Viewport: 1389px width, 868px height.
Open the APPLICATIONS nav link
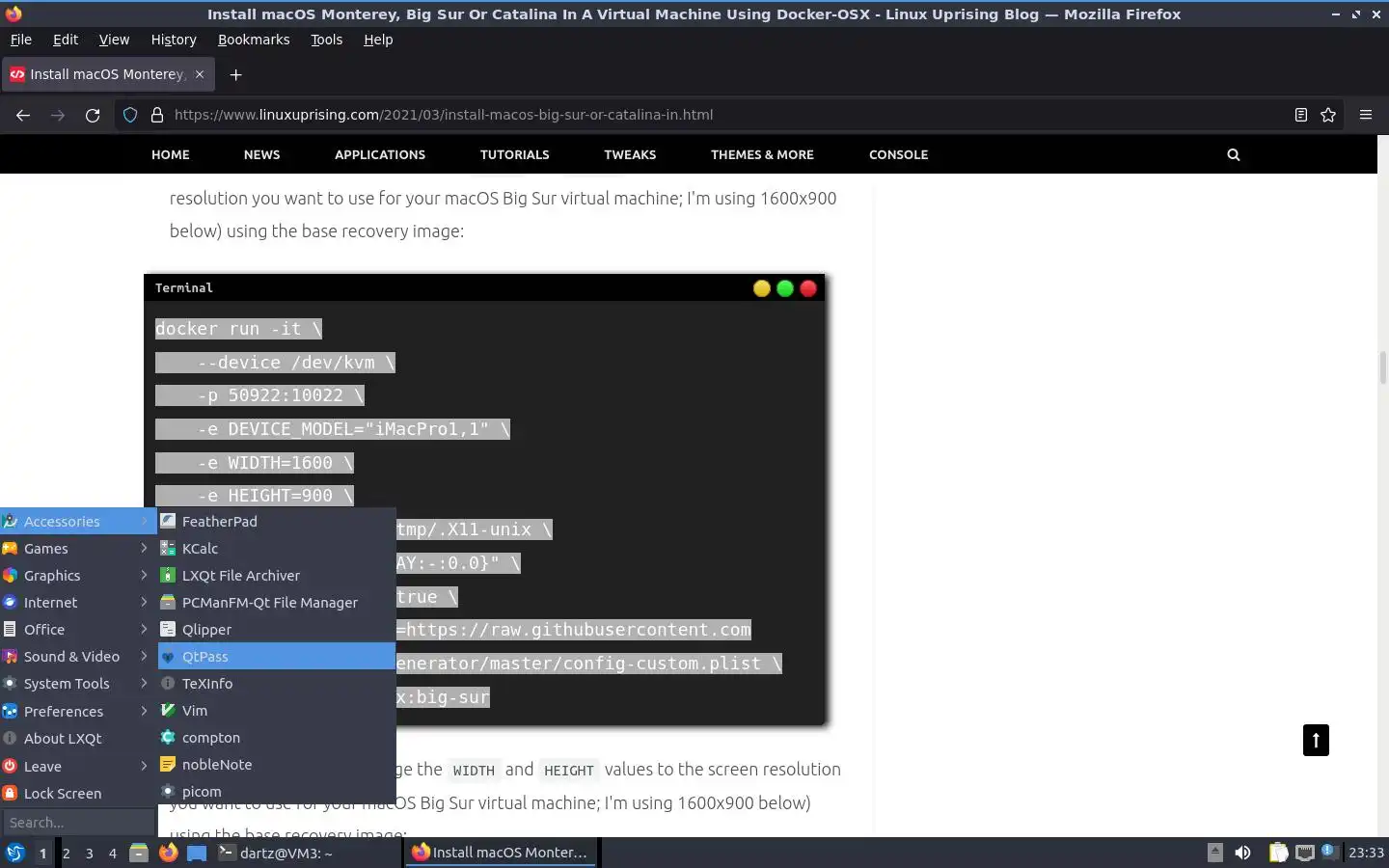point(380,154)
